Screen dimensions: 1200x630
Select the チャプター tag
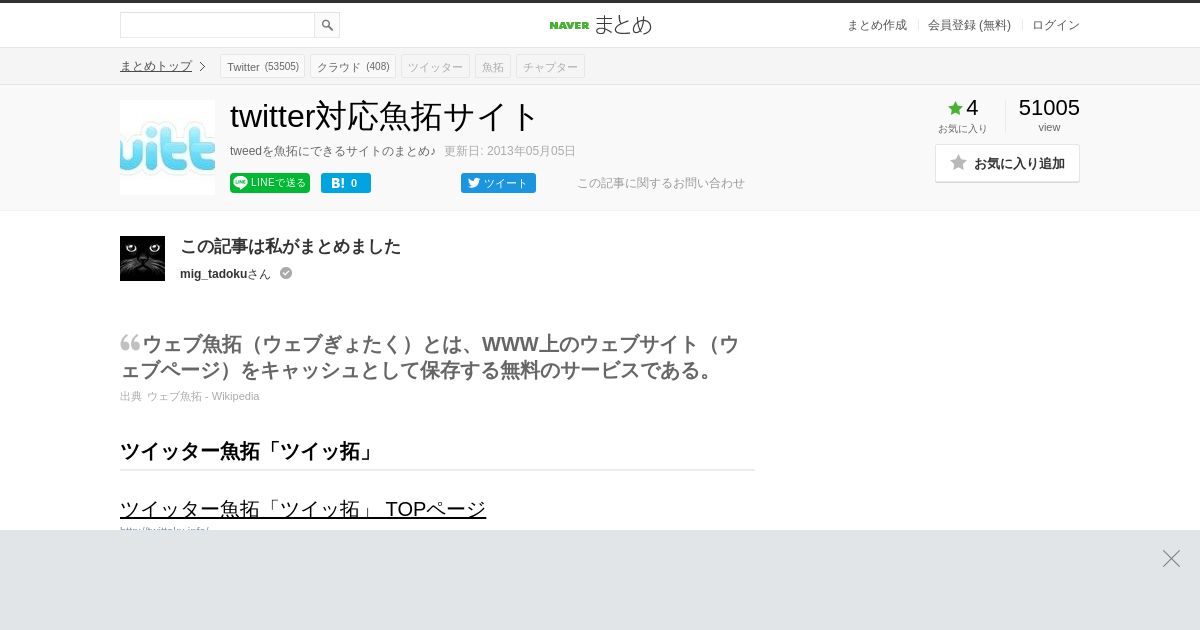550,66
